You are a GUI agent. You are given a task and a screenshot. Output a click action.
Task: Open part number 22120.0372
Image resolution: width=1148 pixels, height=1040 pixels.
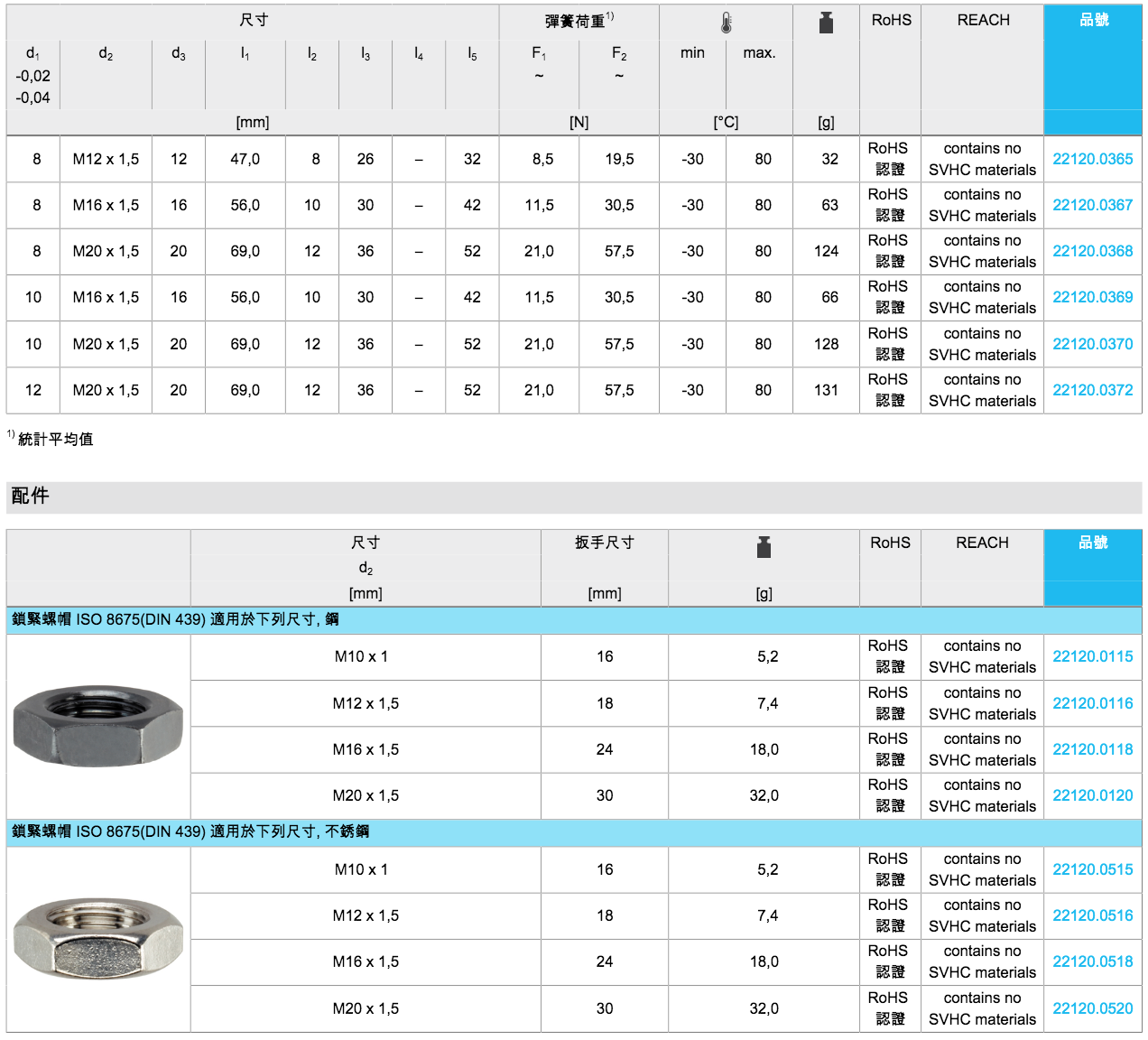click(1092, 390)
